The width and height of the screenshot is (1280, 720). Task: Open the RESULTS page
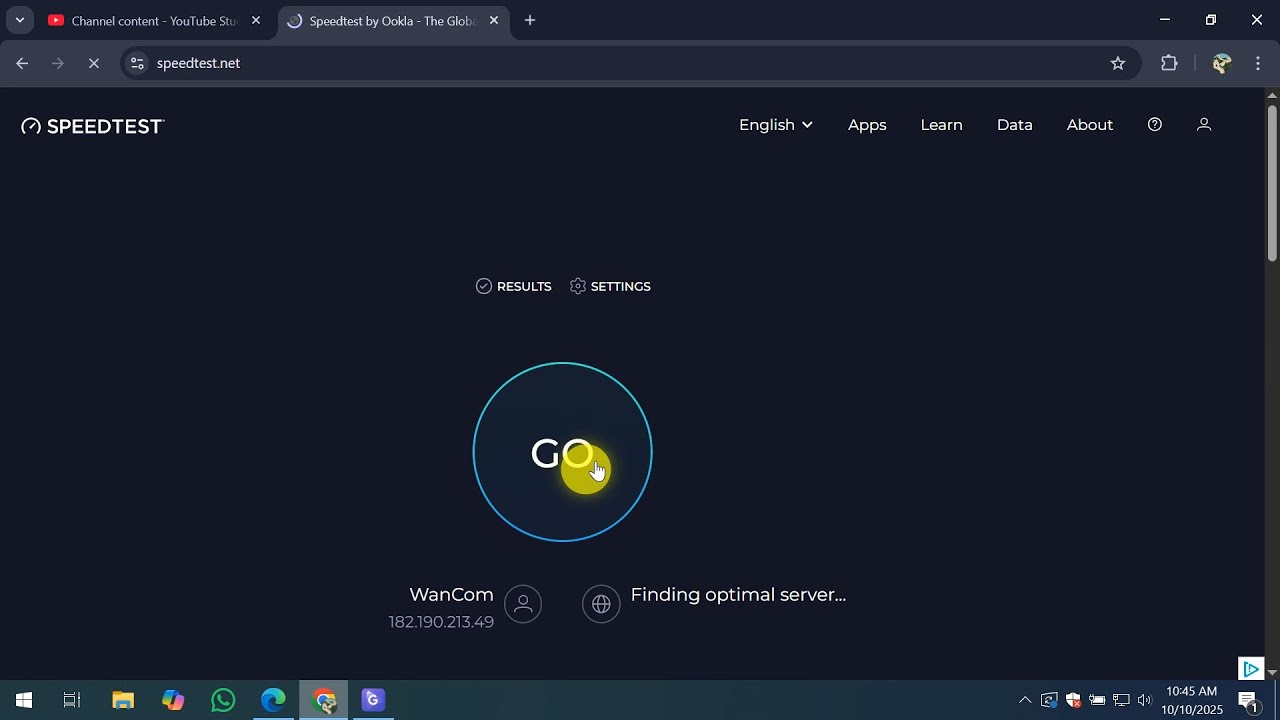coord(513,286)
